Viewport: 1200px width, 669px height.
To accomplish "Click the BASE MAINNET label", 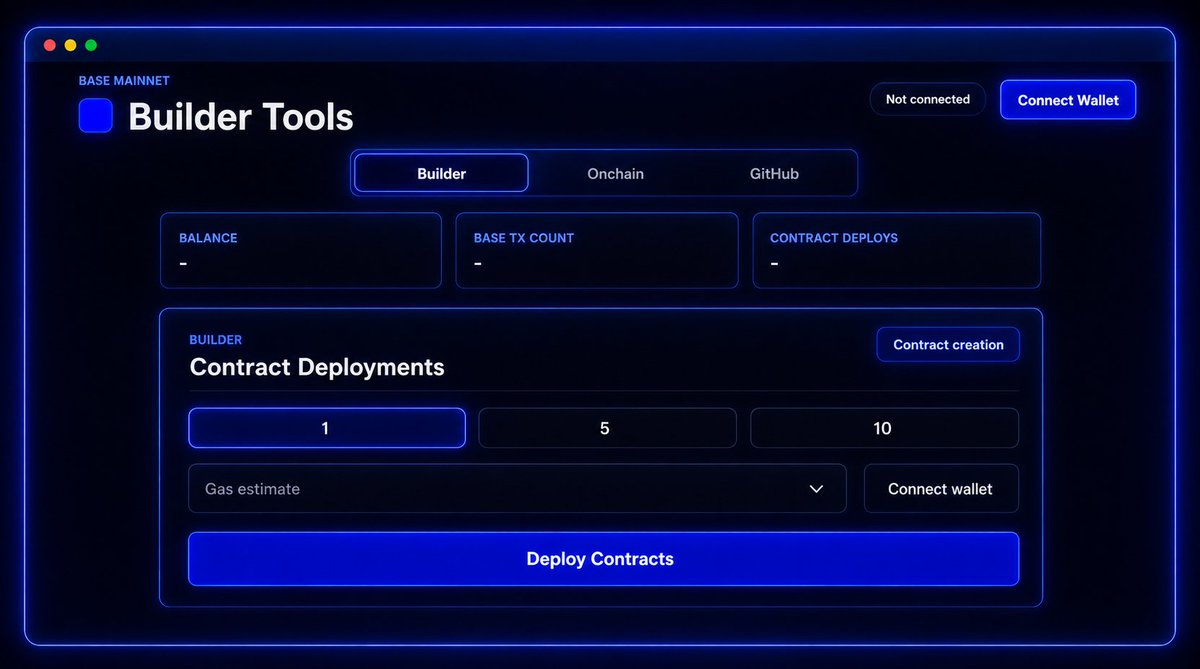I will (124, 80).
